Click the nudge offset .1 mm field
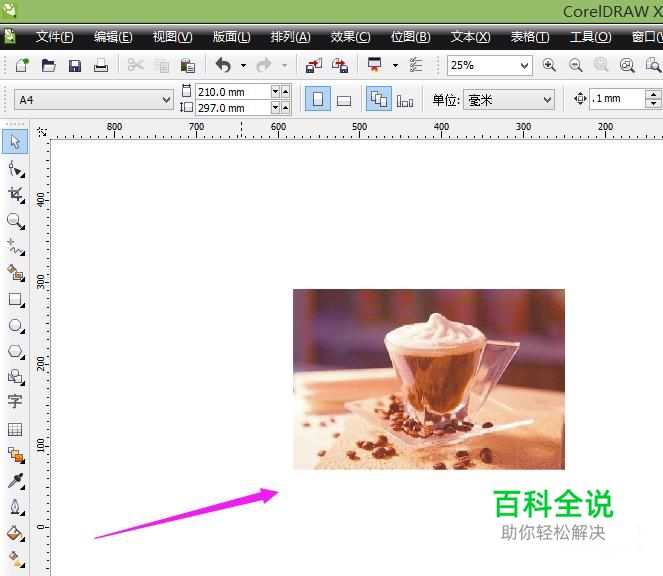Image resolution: width=663 pixels, height=576 pixels. click(x=618, y=99)
